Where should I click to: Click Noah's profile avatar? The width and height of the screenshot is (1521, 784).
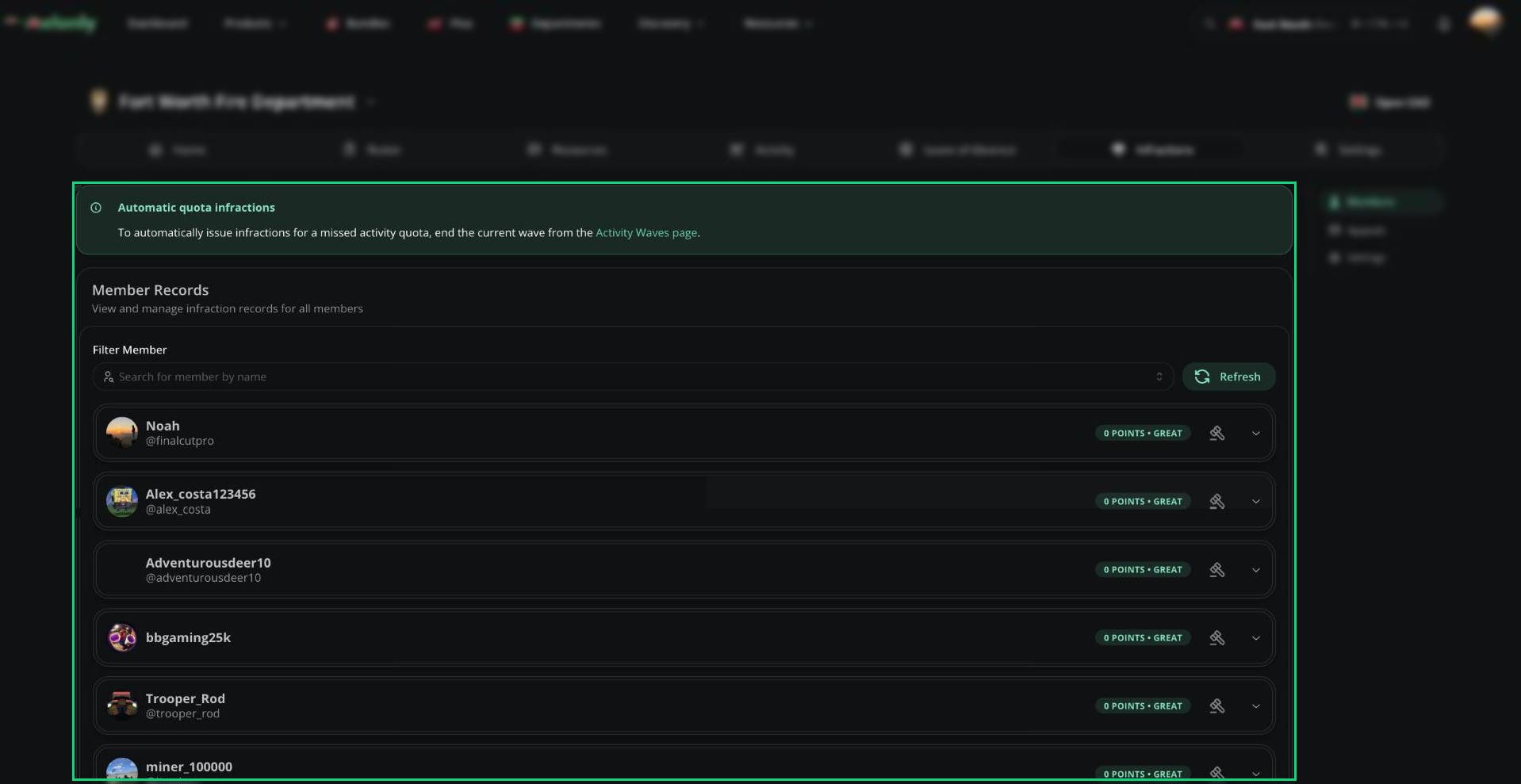122,433
